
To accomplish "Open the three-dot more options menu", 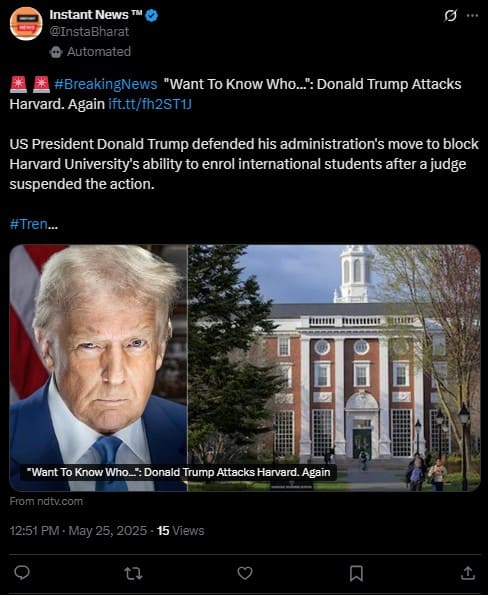I will pos(472,16).
